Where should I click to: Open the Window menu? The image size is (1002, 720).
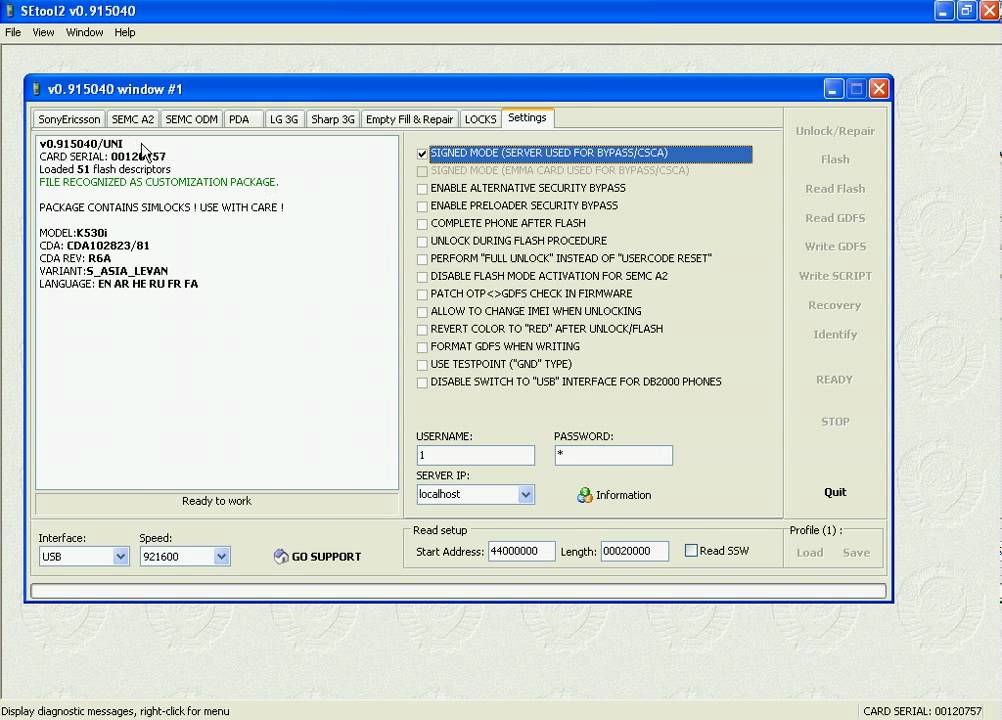(x=84, y=32)
